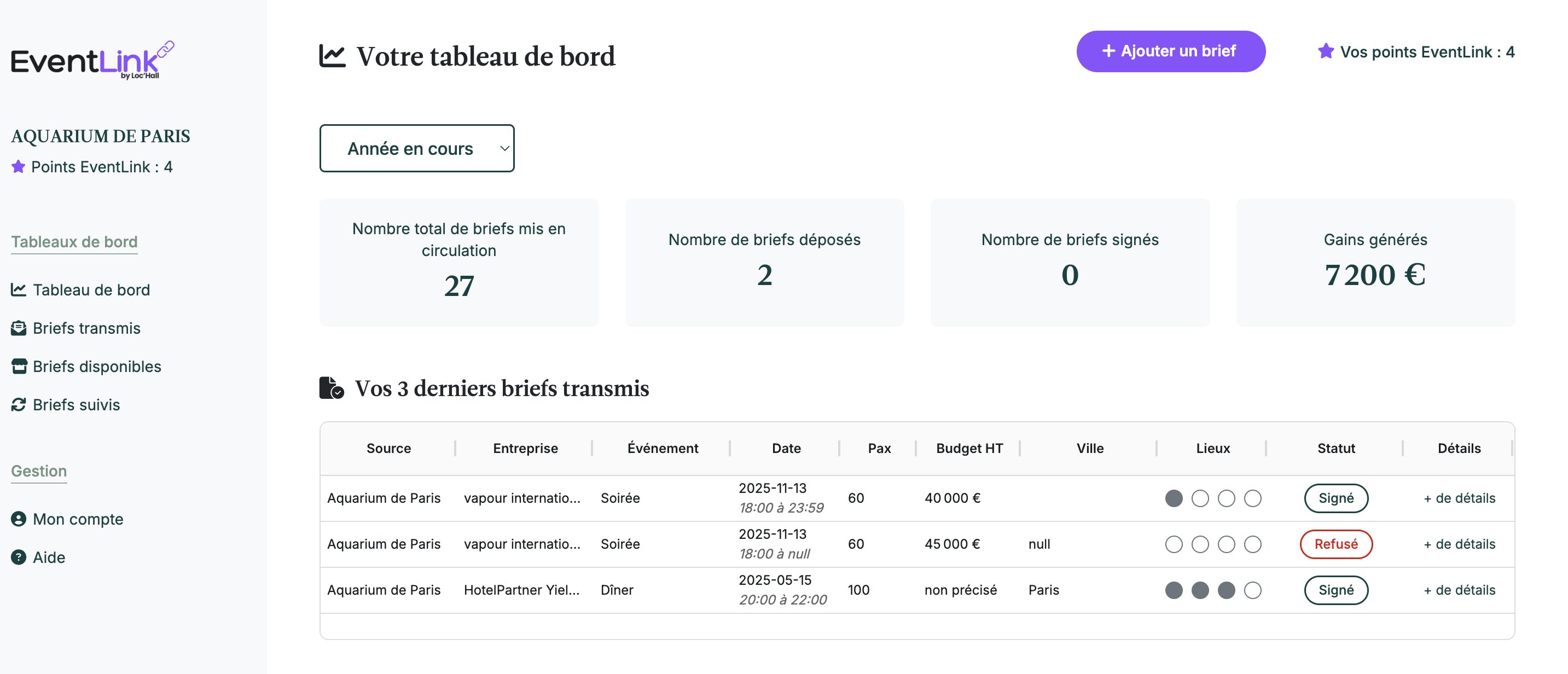Open Briefs transmis page
Screen dimensions: 1568x674
[x=76, y=328]
